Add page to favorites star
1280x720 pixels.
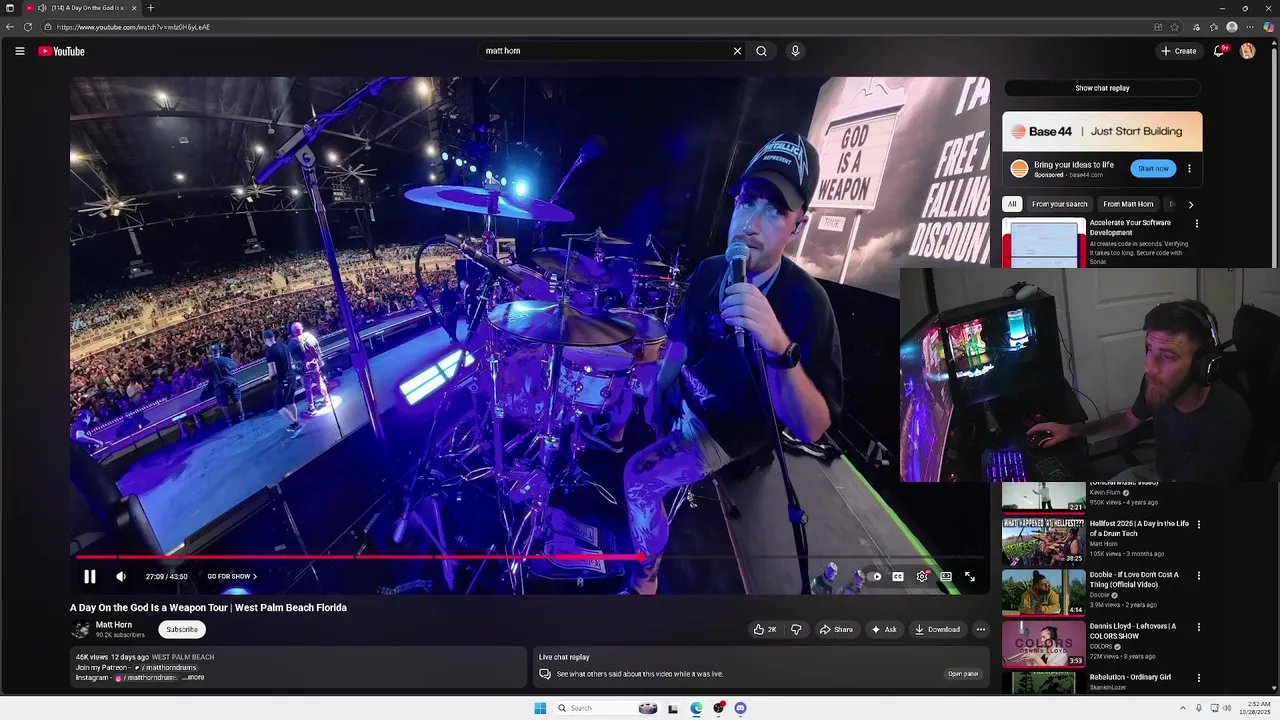point(1175,27)
